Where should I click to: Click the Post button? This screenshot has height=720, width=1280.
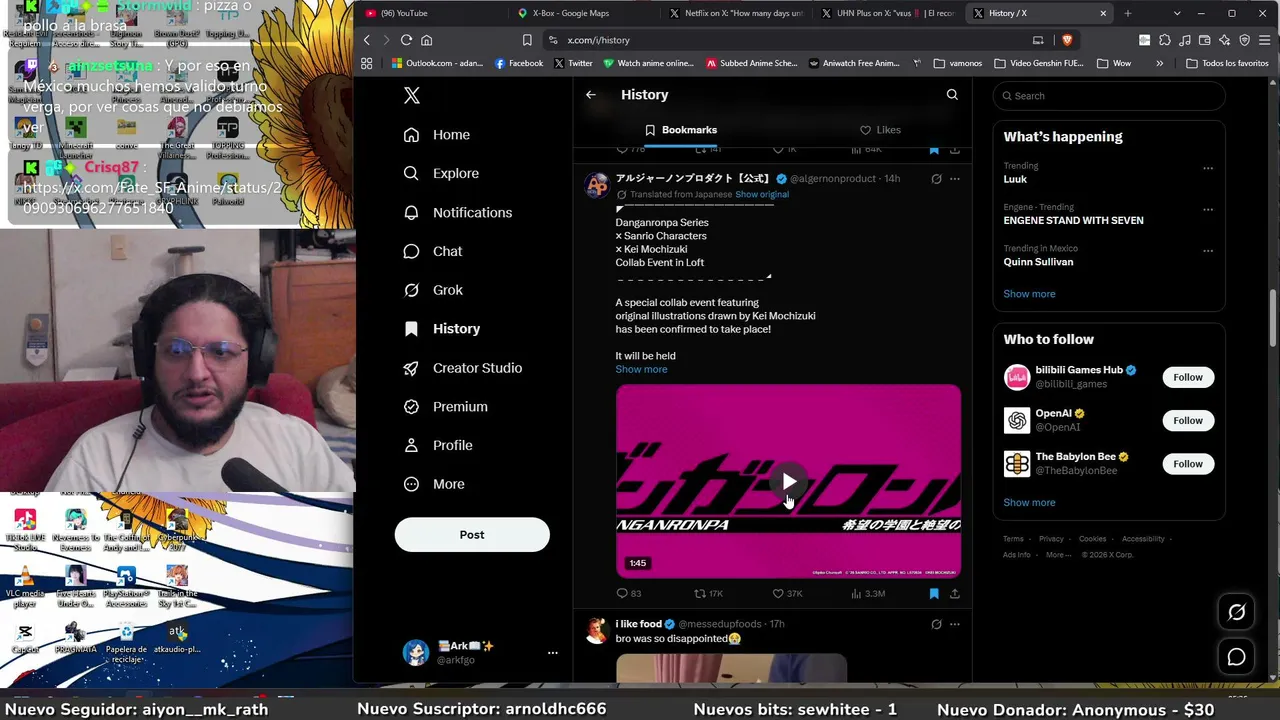coord(472,535)
